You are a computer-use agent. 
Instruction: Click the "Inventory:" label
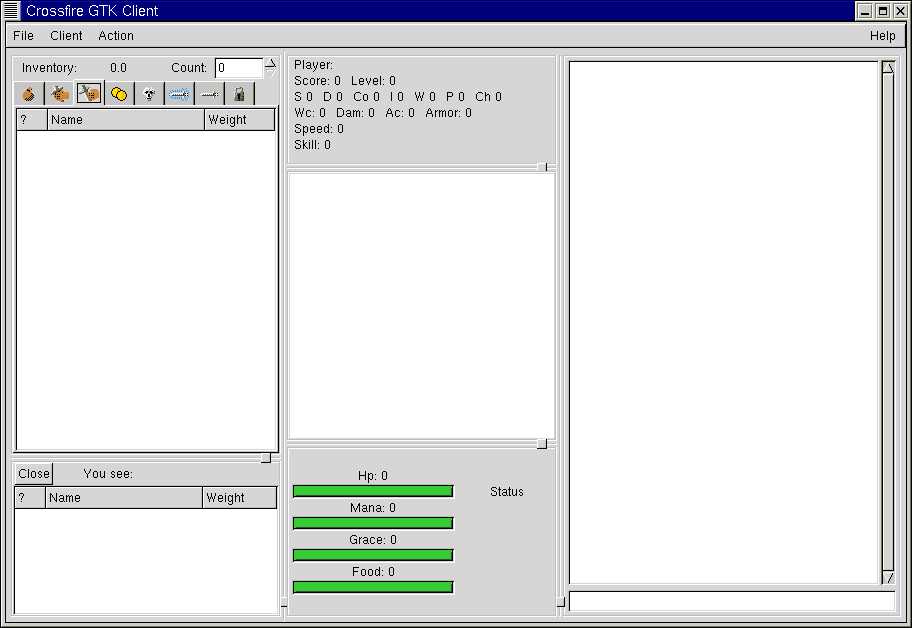click(49, 68)
